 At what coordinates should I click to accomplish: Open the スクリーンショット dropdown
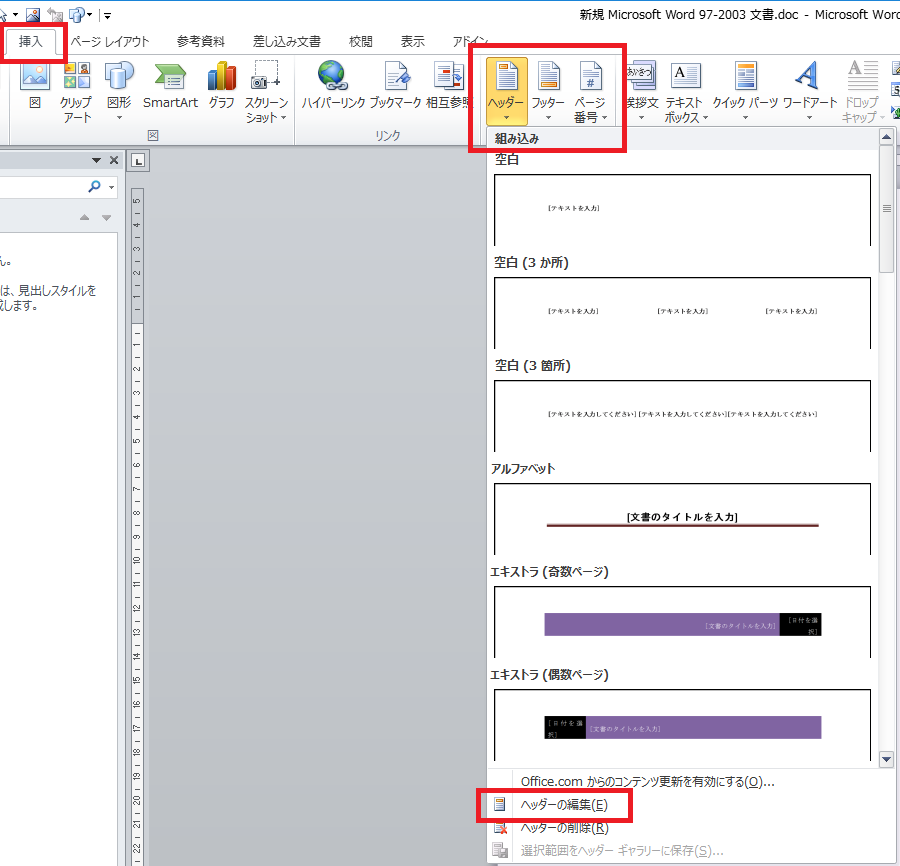266,92
